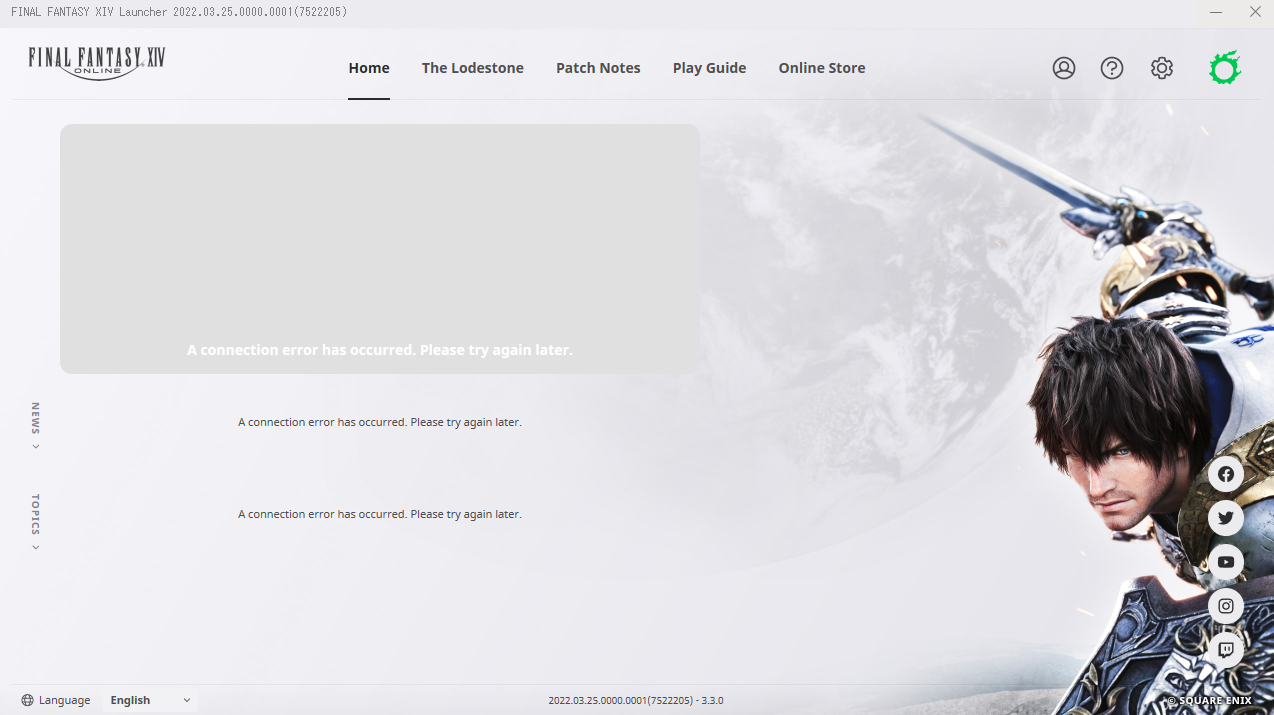Click the globe Language icon

point(27,700)
